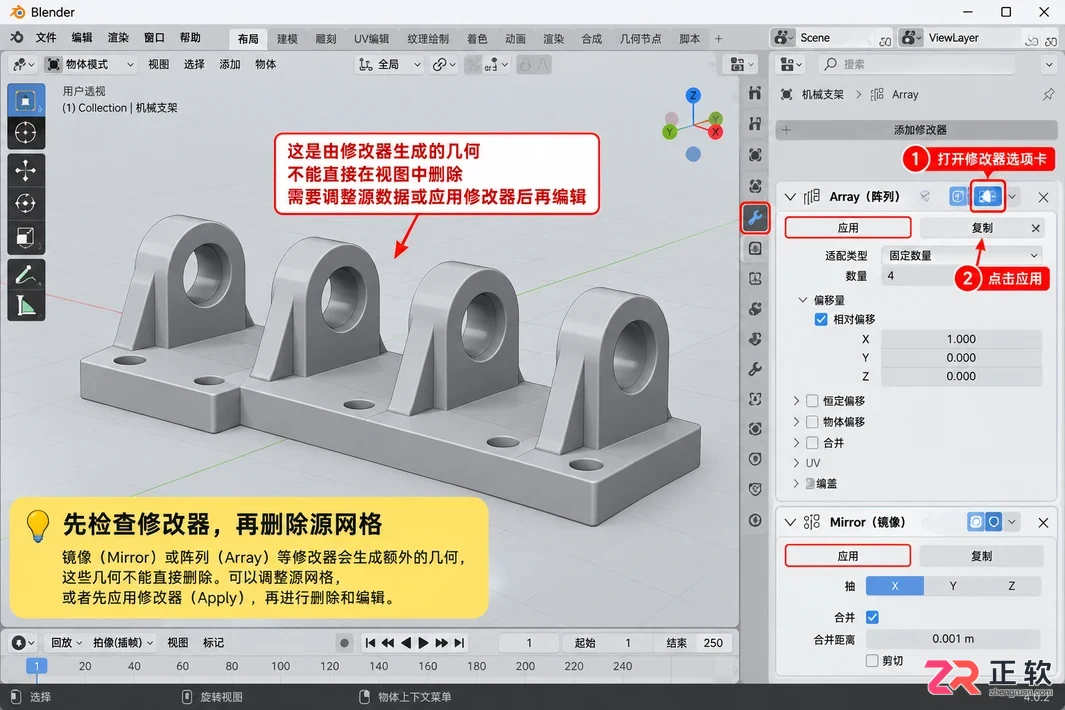The image size is (1065, 710).
Task: Toggle the Mirror Z axis button
Action: coord(1012,586)
